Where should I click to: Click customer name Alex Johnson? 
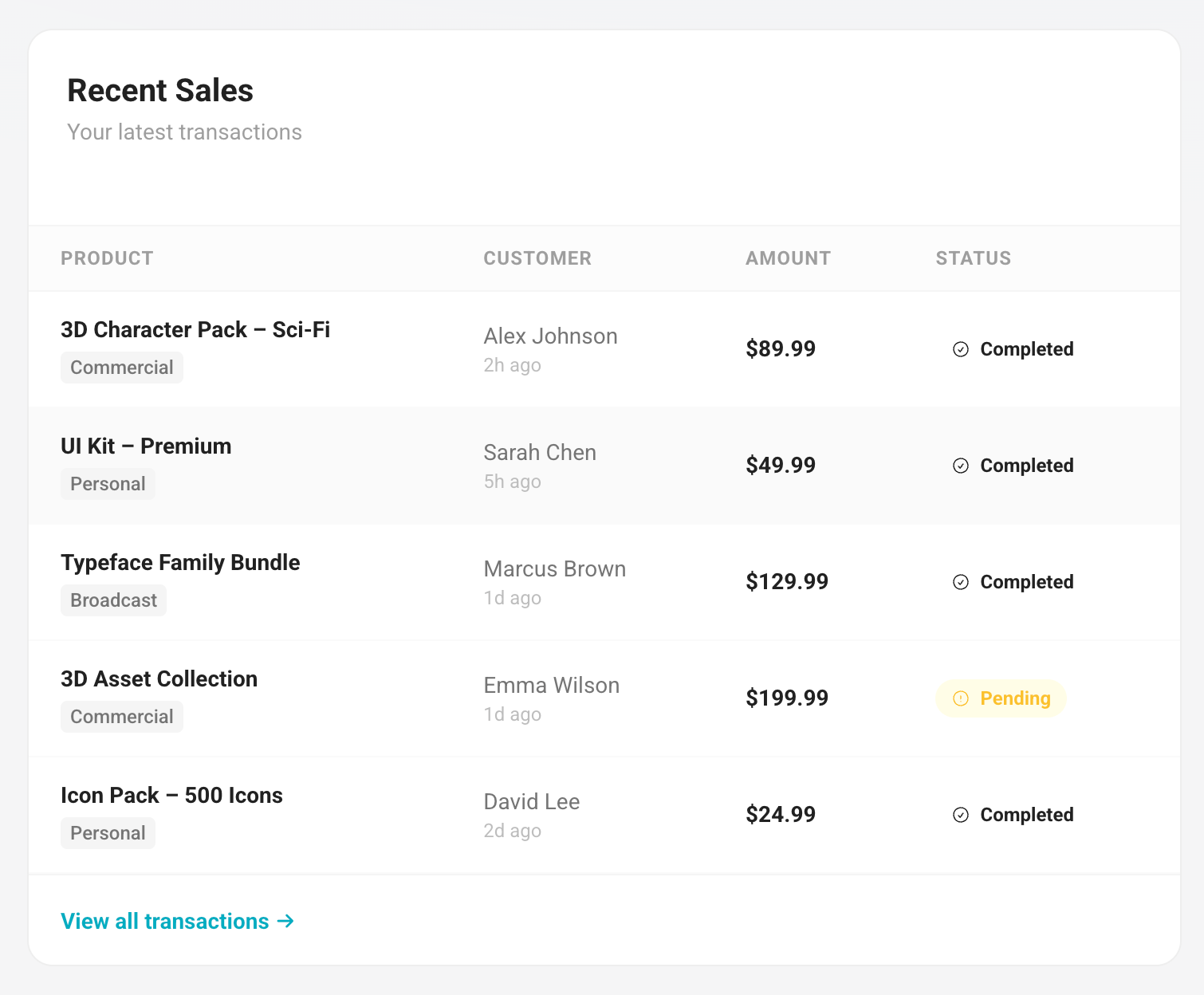(550, 336)
